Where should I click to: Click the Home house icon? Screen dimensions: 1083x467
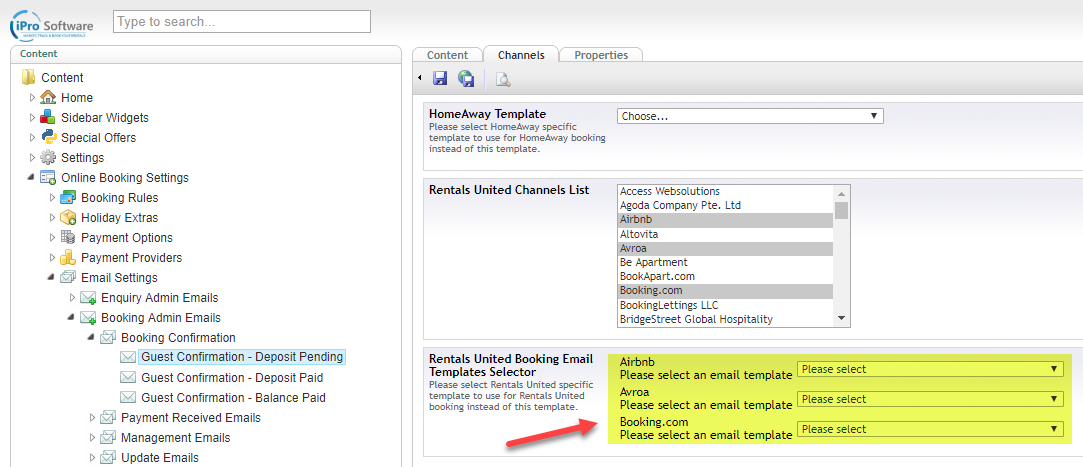click(48, 97)
